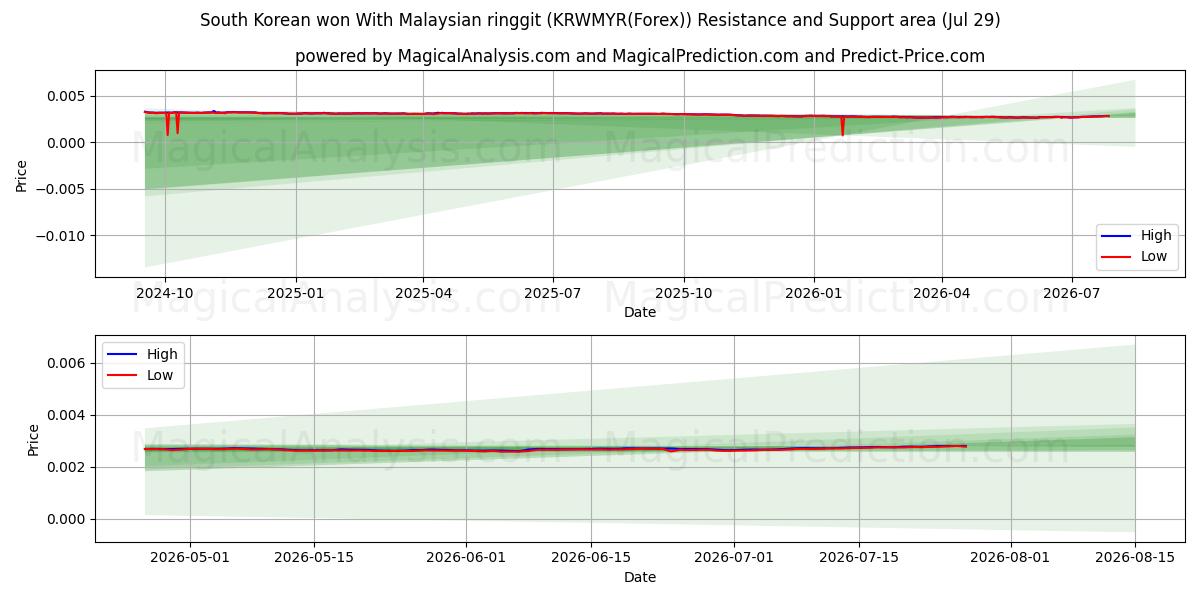Click the '2026-06-15' tick label on the bottom chart
Viewport: 1200px width, 600px height.
click(591, 559)
